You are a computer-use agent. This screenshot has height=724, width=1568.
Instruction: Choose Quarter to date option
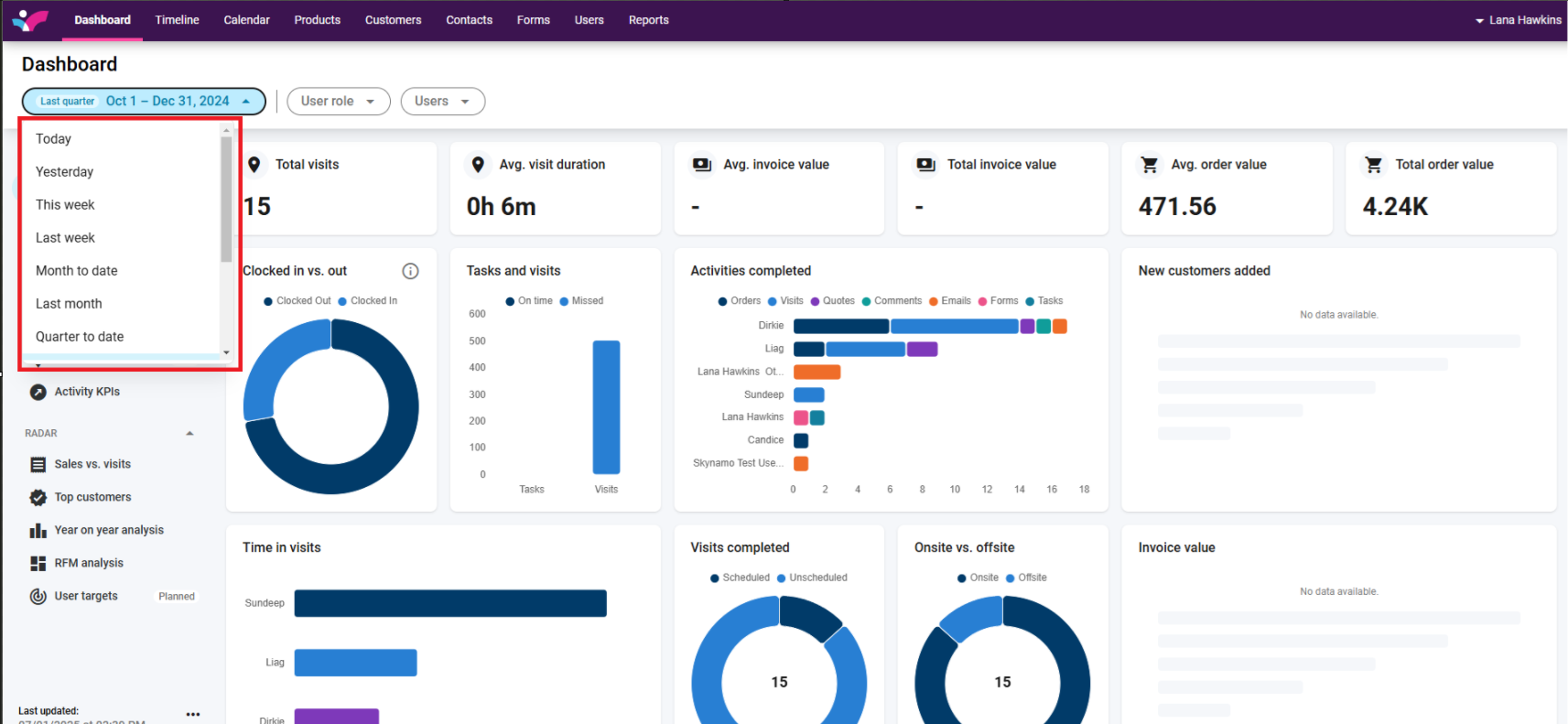80,337
